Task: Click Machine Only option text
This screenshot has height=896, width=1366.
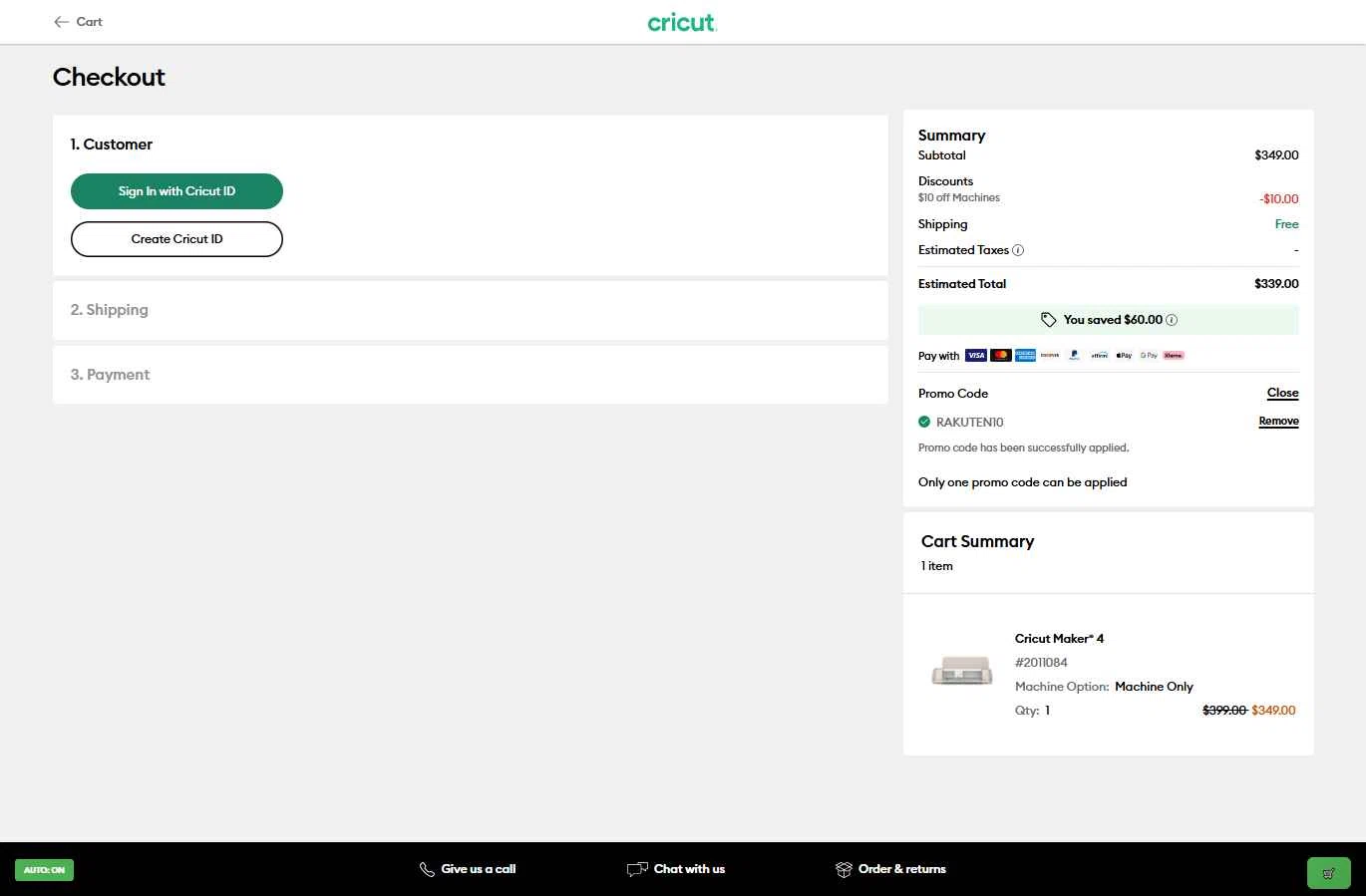Action: (x=1154, y=687)
